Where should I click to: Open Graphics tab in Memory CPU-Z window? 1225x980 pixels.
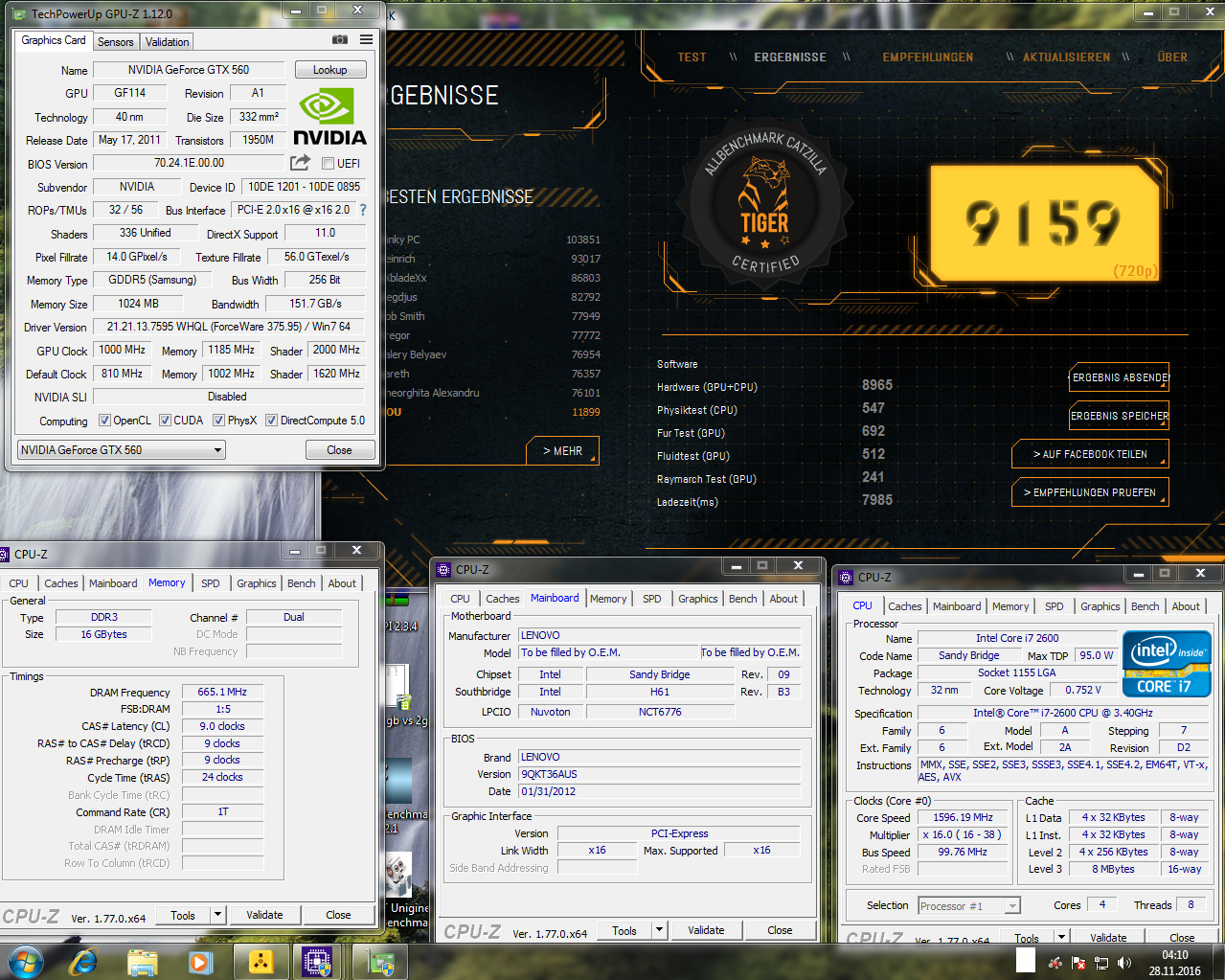click(257, 583)
